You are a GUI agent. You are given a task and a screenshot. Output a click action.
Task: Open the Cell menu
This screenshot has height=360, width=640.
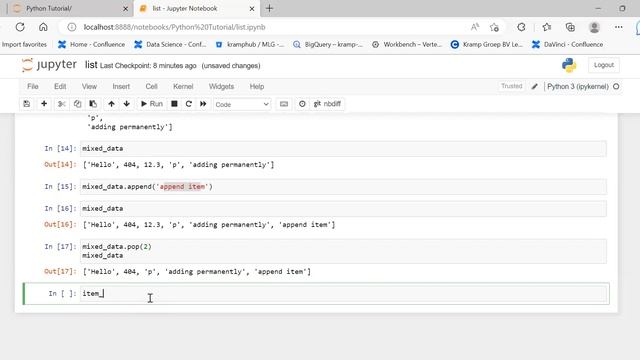click(151, 87)
